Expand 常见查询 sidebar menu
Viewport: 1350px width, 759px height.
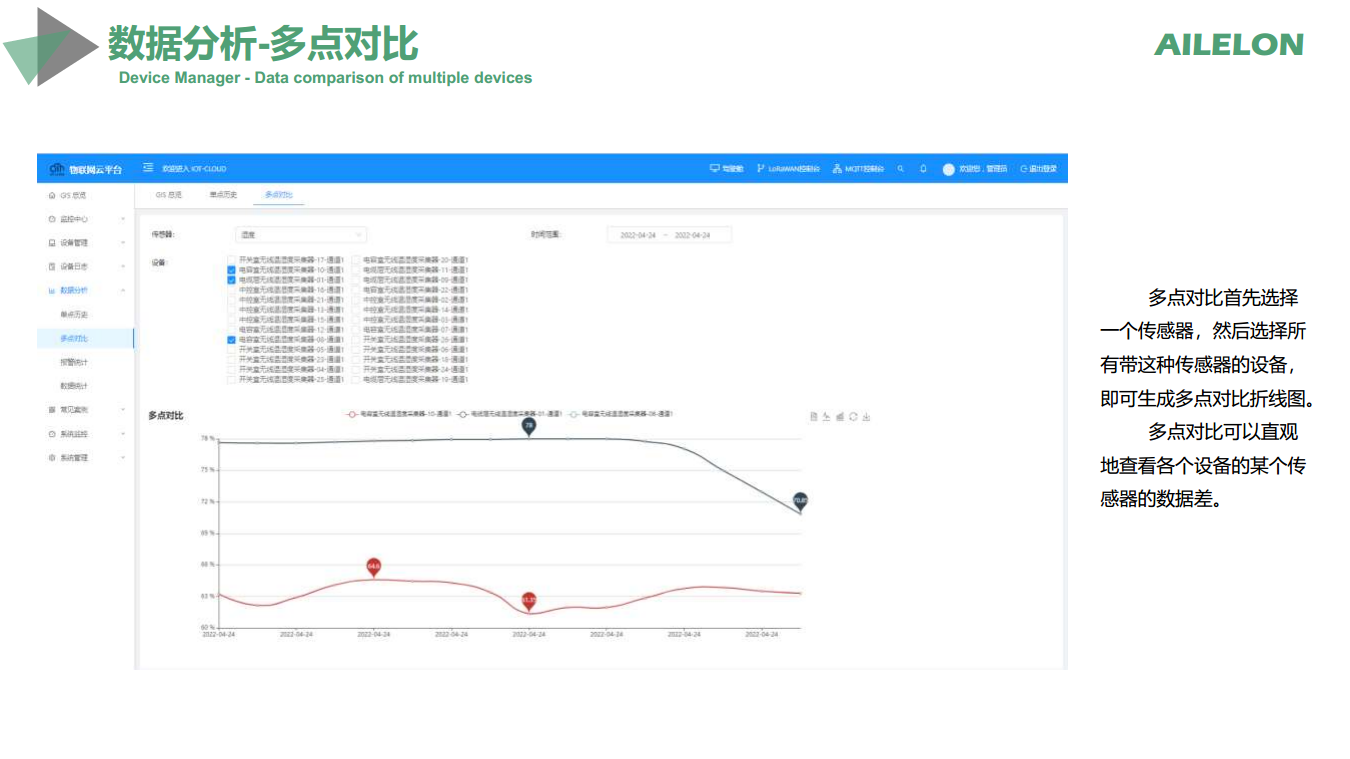coord(86,410)
